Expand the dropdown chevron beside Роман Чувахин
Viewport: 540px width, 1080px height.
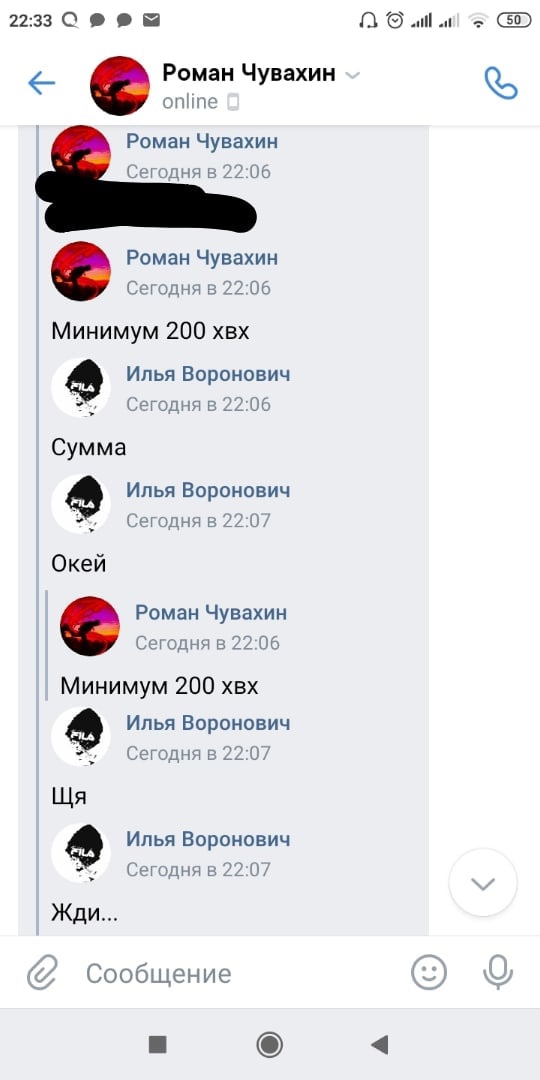click(x=352, y=75)
